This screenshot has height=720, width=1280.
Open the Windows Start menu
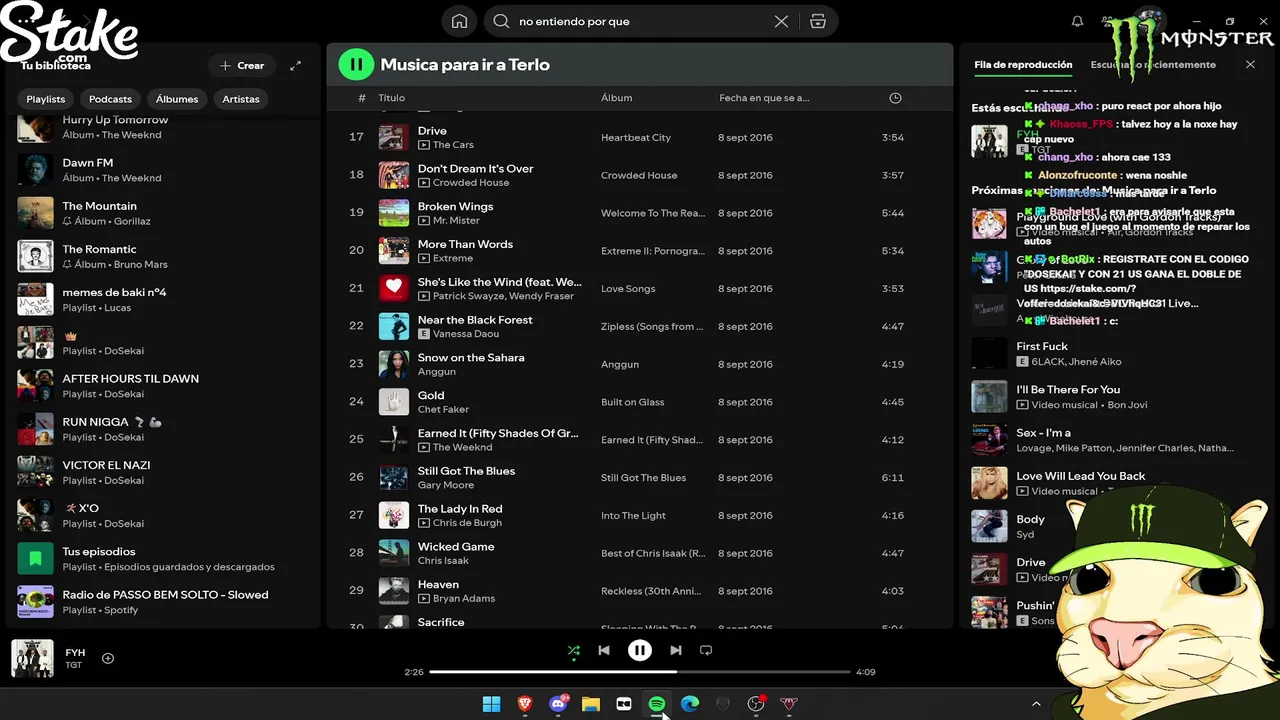tap(491, 704)
